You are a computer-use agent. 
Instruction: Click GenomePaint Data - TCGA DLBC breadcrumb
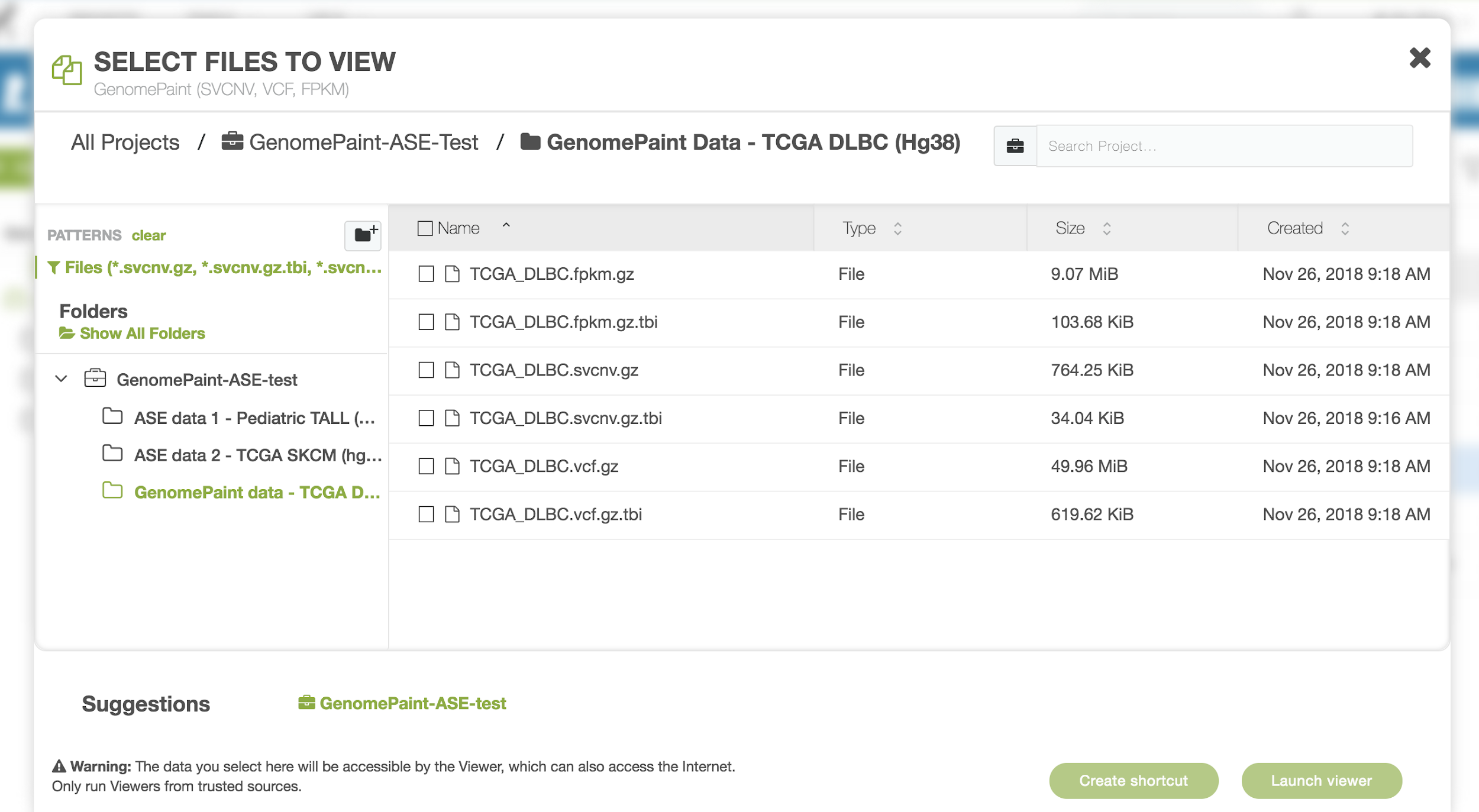tap(740, 143)
